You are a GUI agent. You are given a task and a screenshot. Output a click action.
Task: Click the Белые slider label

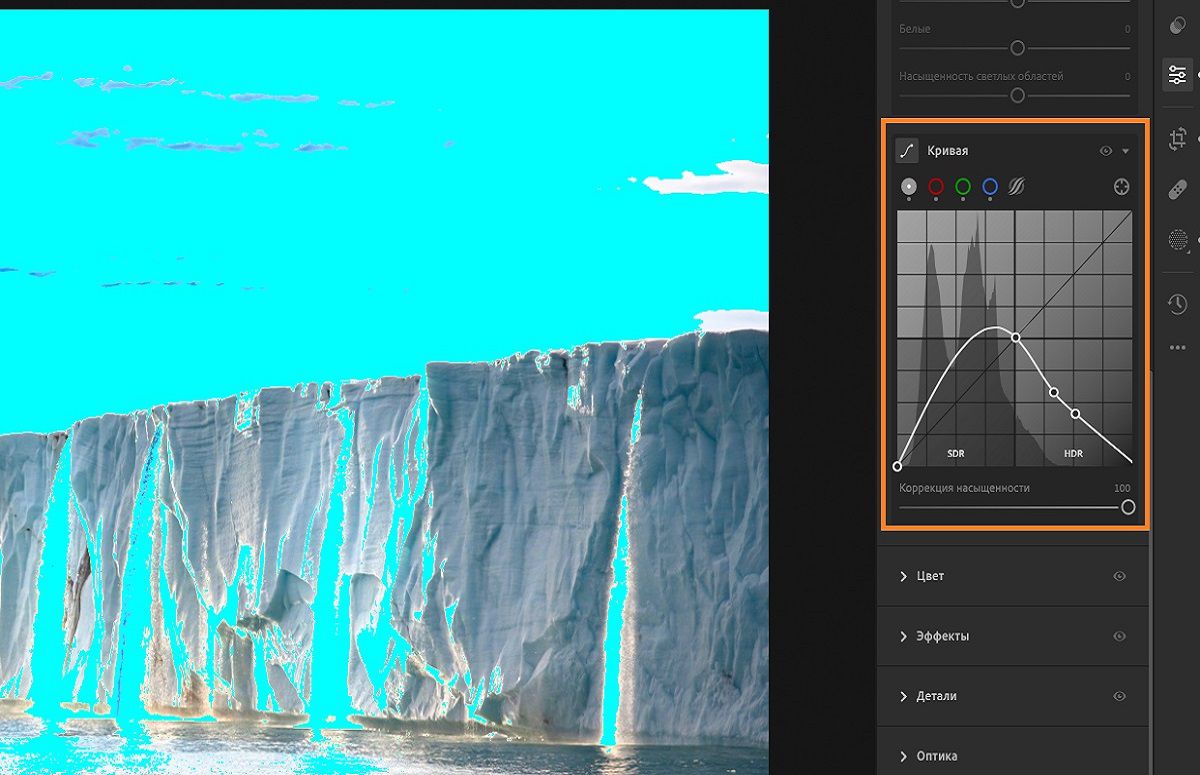915,29
